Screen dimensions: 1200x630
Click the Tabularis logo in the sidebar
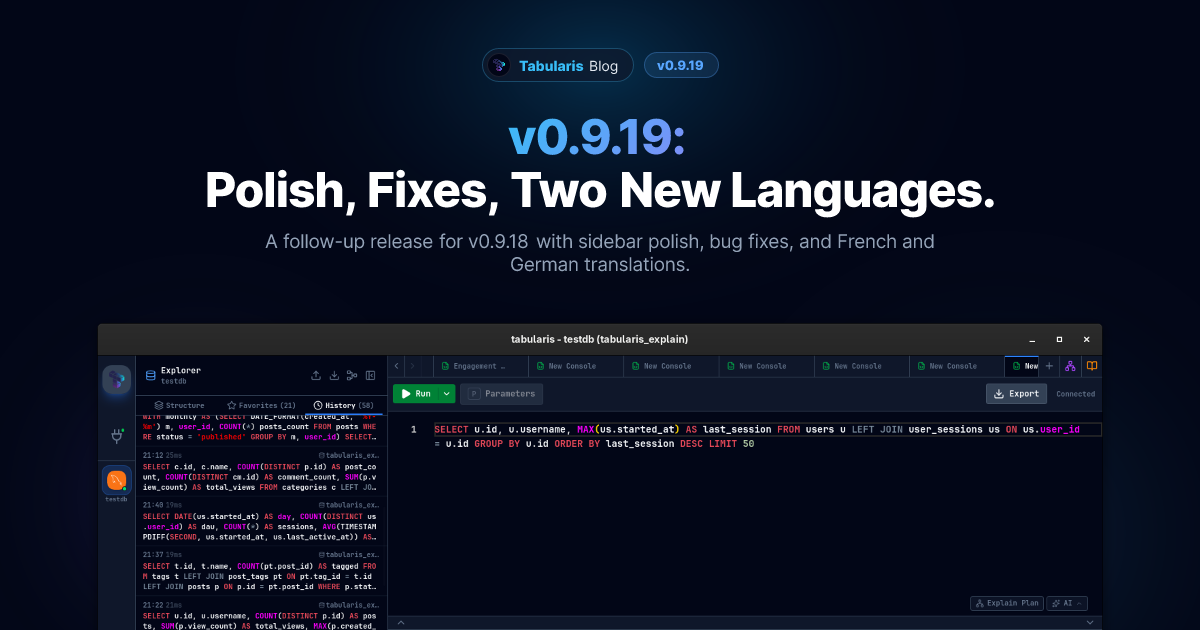115,380
